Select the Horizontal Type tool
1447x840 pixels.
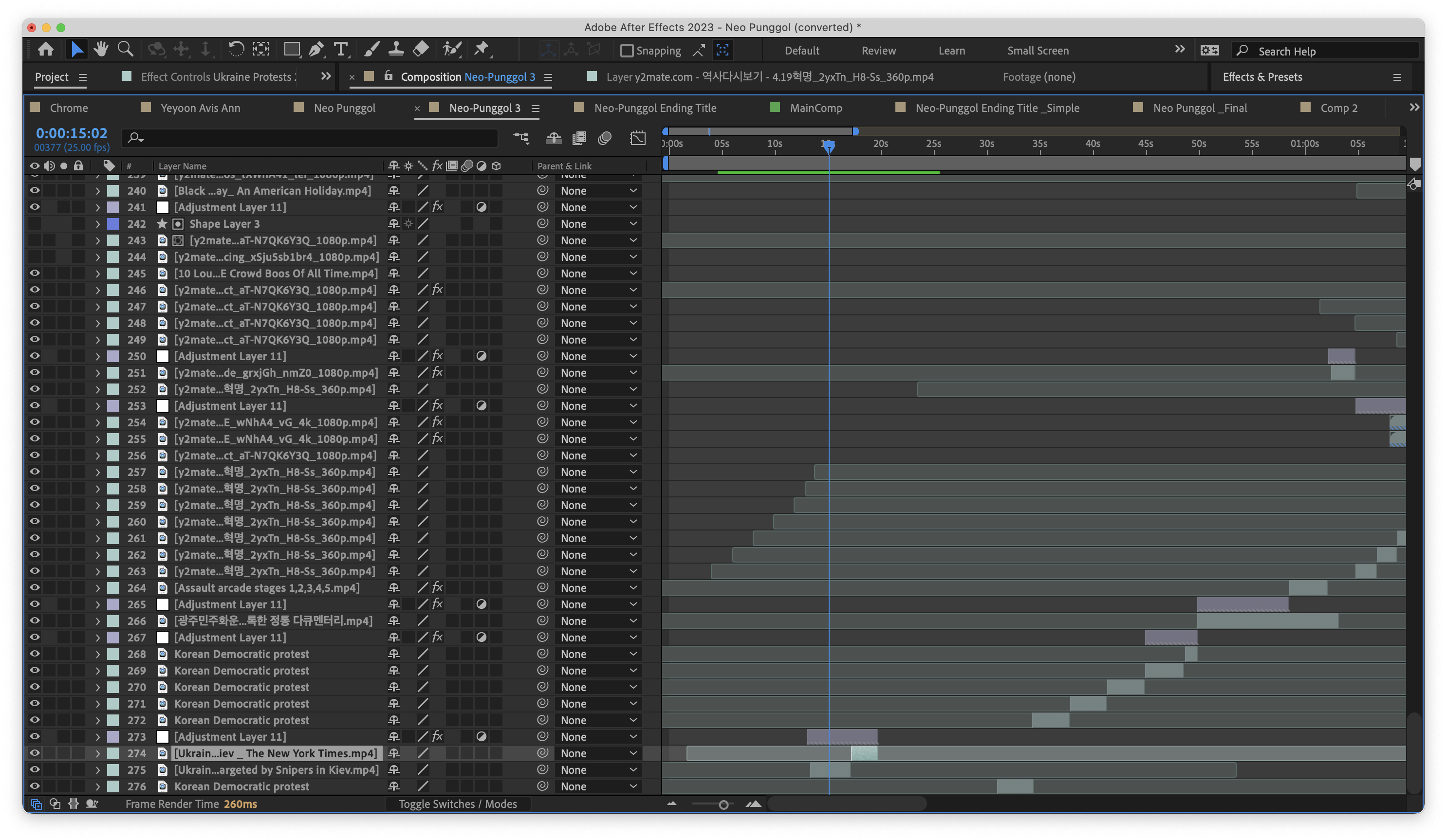pos(340,50)
